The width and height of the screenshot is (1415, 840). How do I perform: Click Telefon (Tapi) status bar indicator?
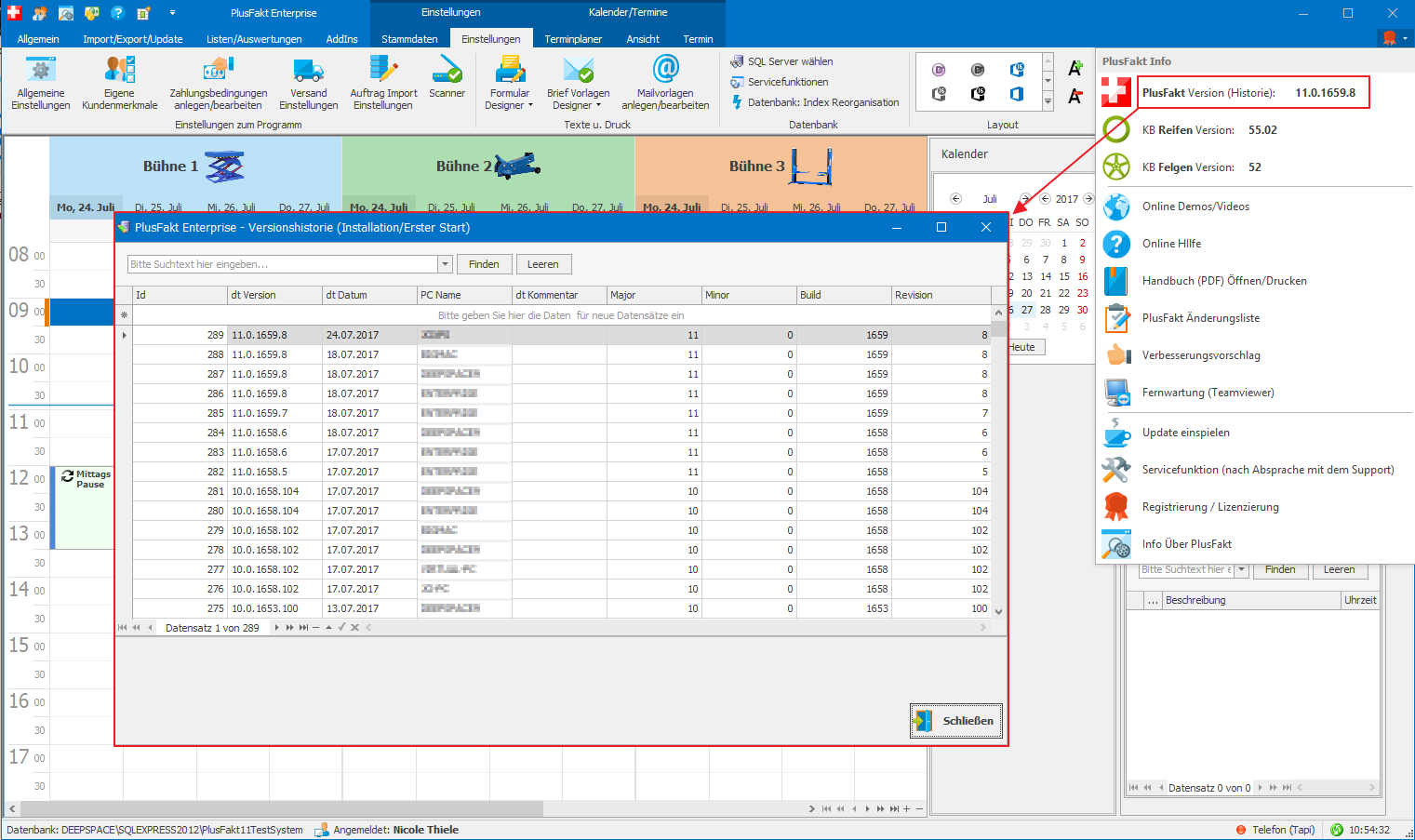[x=1275, y=830]
